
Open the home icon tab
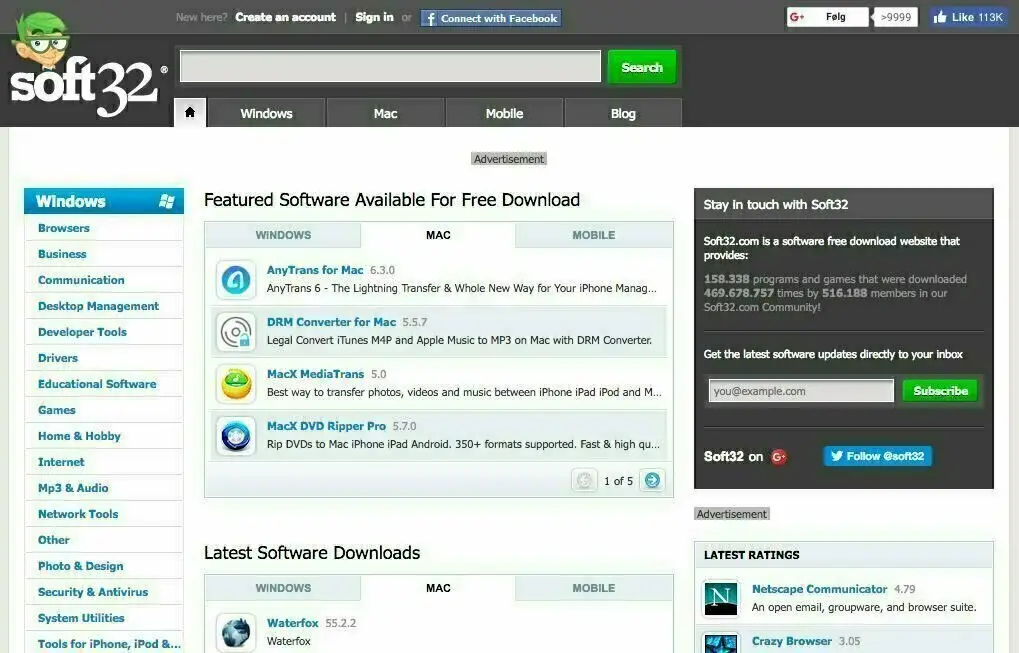tap(190, 112)
